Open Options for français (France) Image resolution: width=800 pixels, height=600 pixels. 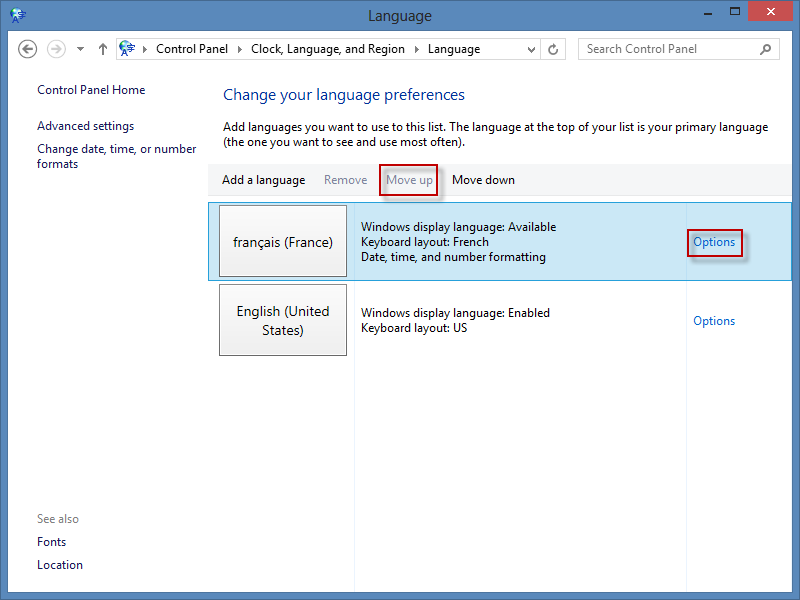click(x=714, y=242)
